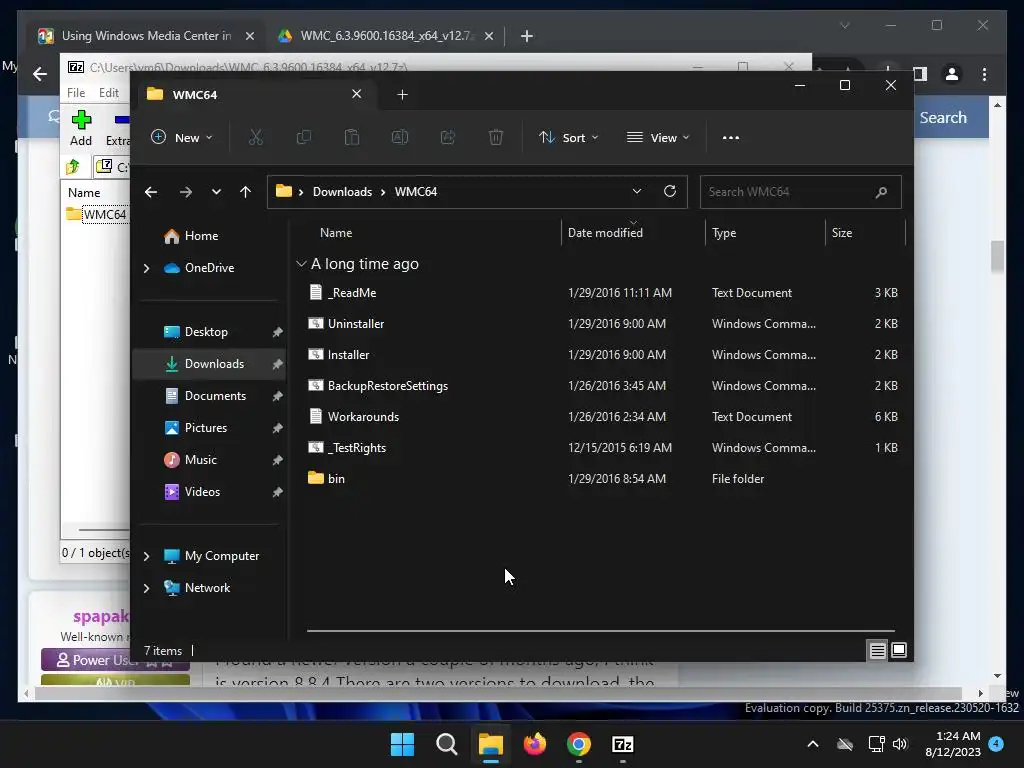Click the Cut scissors icon in Explorer toolbar
This screenshot has height=768, width=1024.
click(x=255, y=138)
